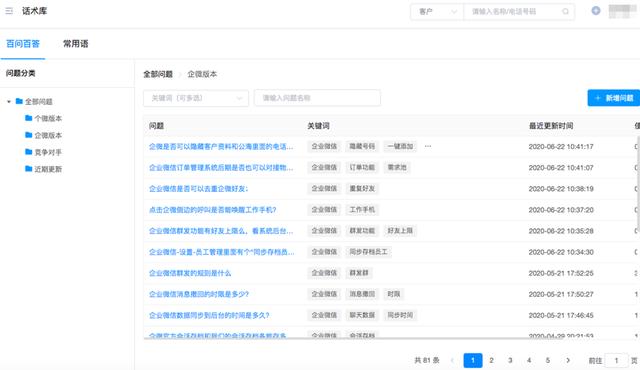Open the 客户 type dropdown
This screenshot has height=370, width=640.
(x=437, y=11)
